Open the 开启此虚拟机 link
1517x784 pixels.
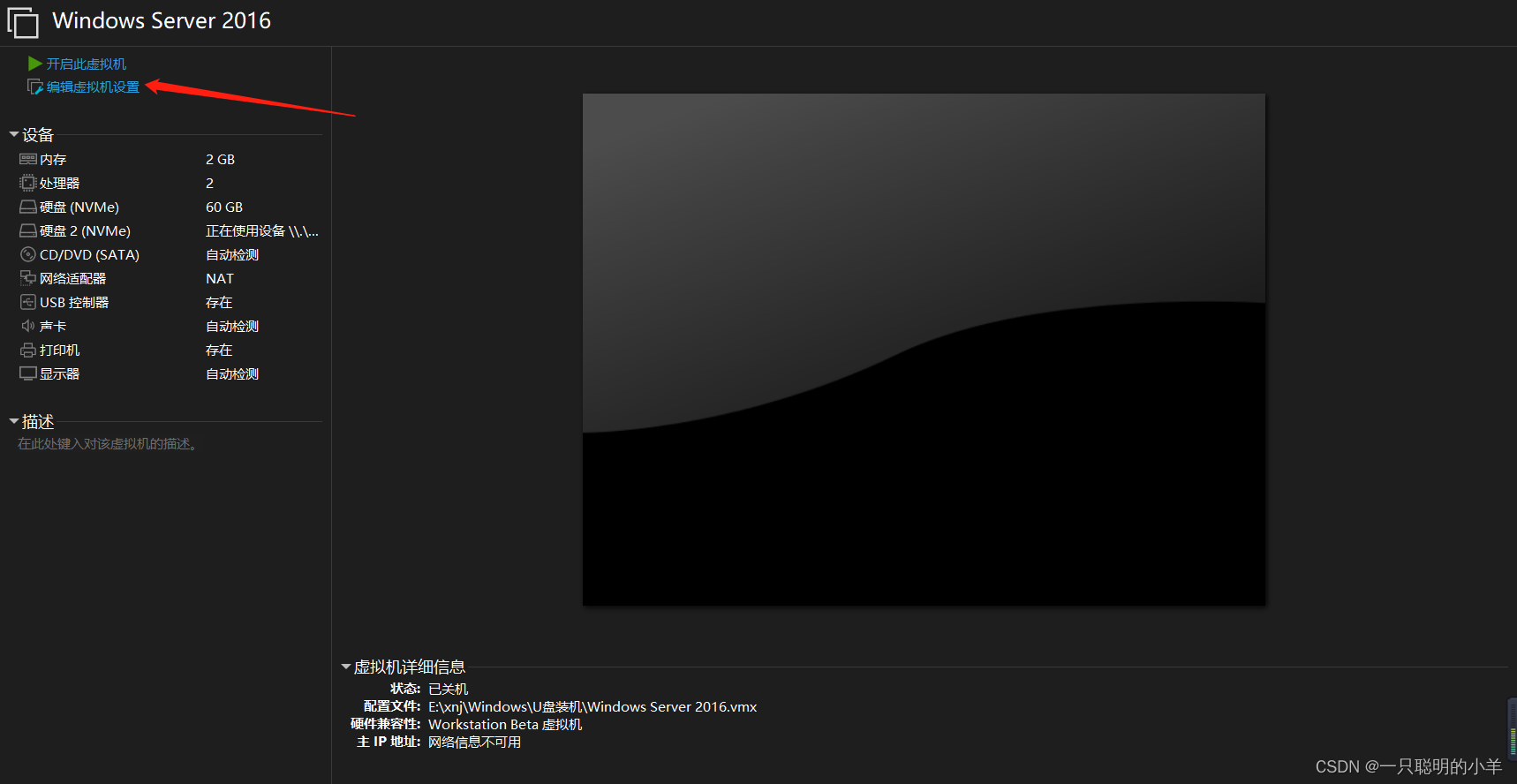[x=87, y=64]
